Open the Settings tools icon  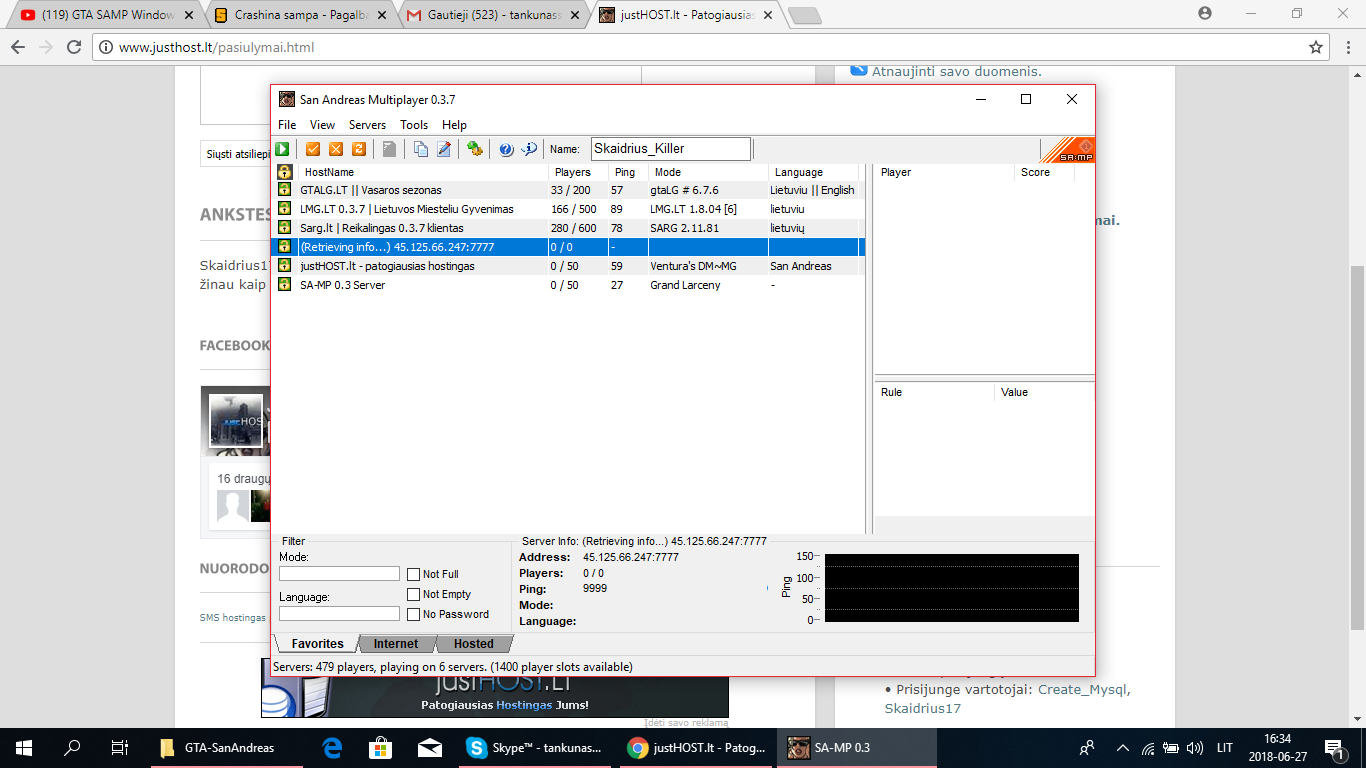(475, 149)
